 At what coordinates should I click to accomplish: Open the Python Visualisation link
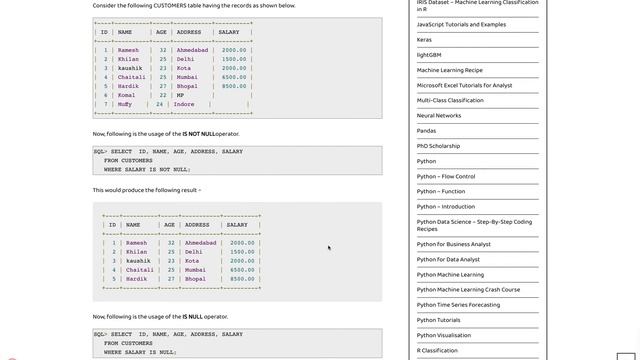pyautogui.click(x=444, y=335)
